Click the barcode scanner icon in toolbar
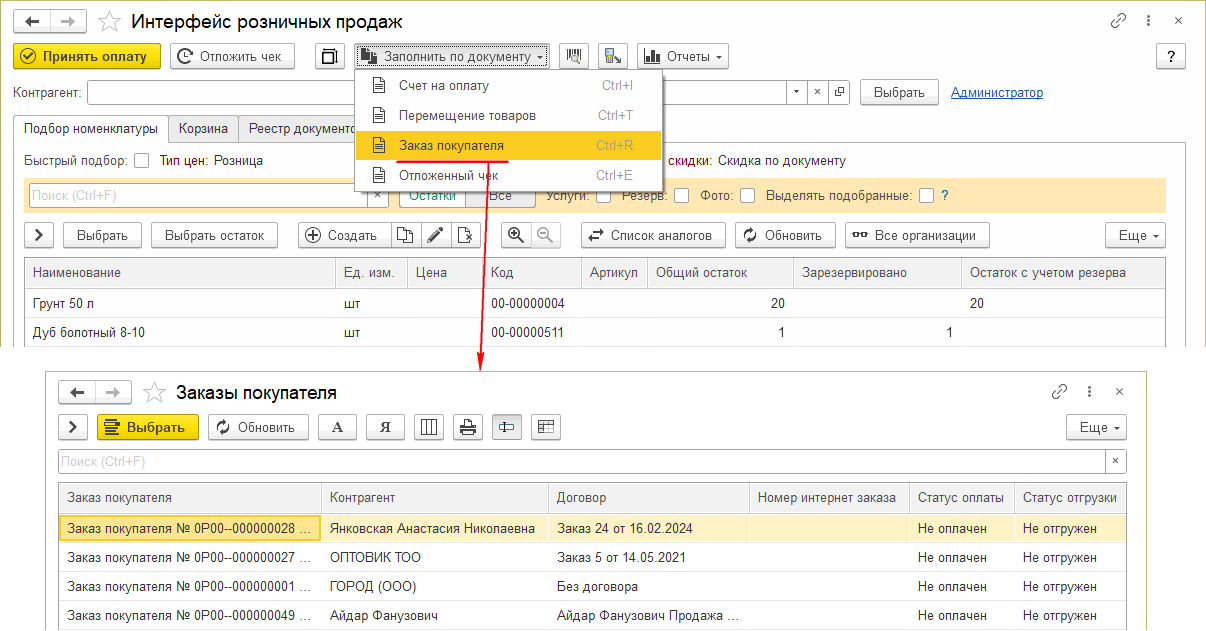Screen dimensions: 1206x631 click(x=574, y=57)
